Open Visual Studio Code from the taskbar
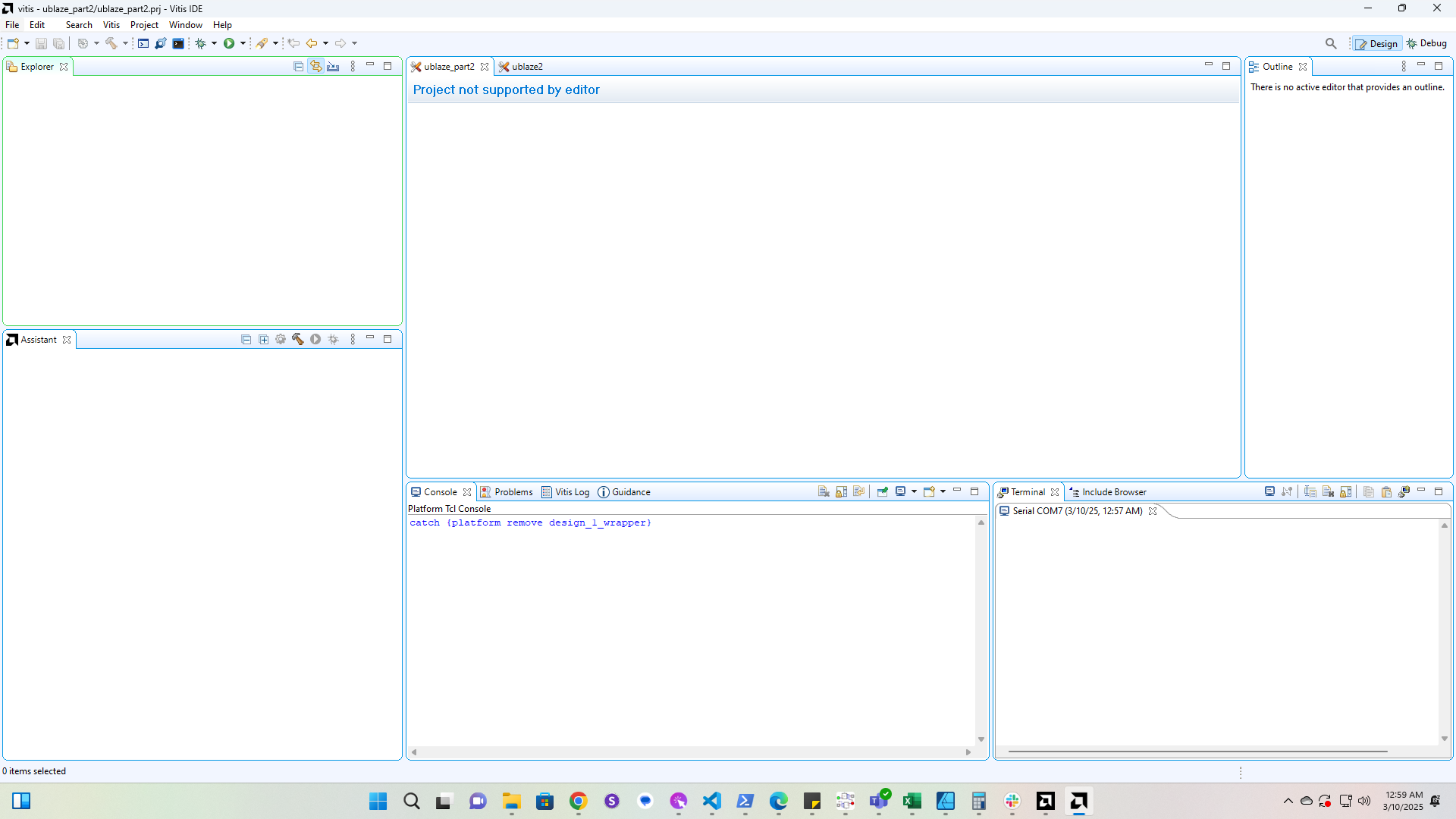The image size is (1456, 819). [x=711, y=801]
